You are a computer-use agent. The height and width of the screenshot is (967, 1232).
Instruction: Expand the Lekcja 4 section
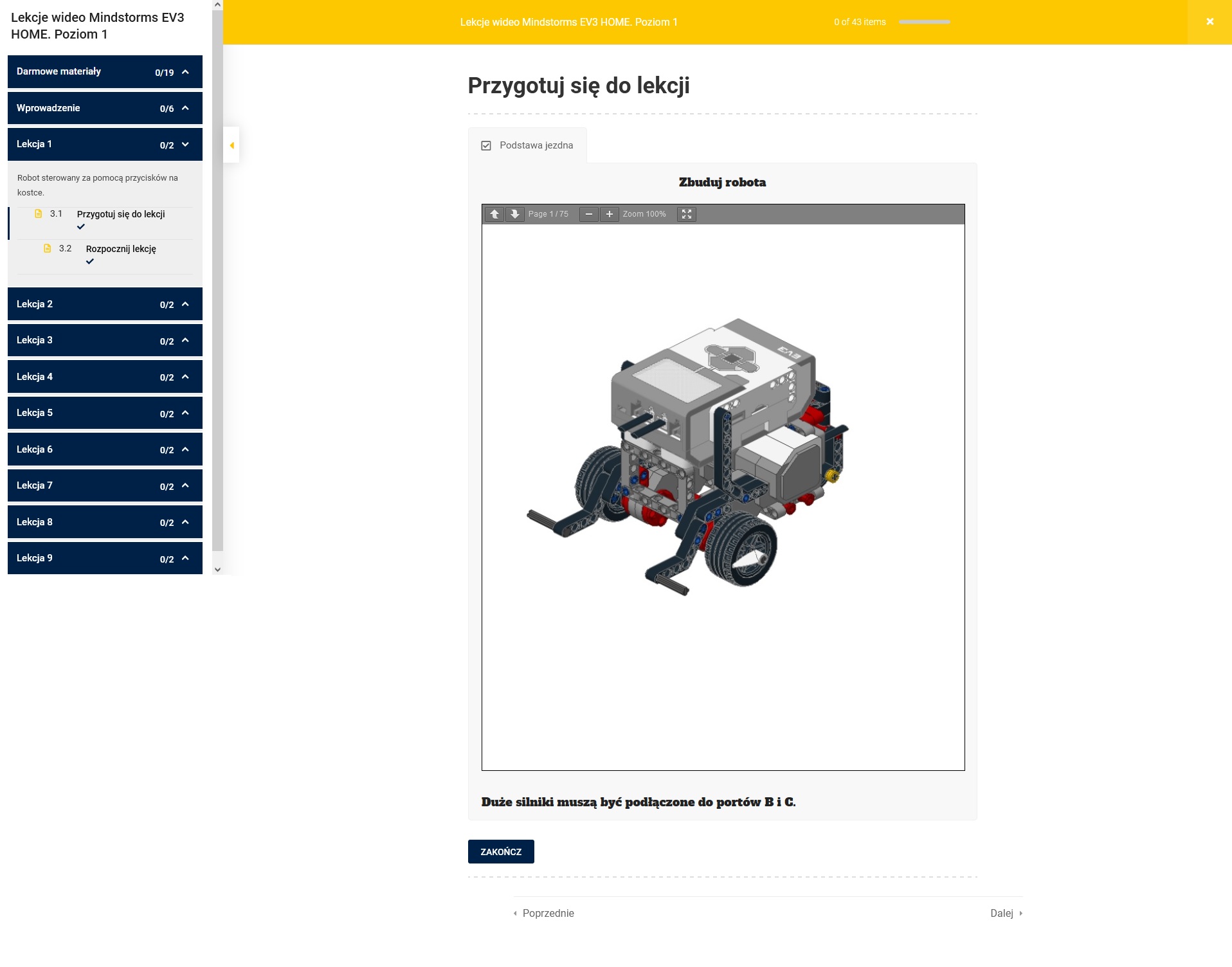pyautogui.click(x=105, y=377)
